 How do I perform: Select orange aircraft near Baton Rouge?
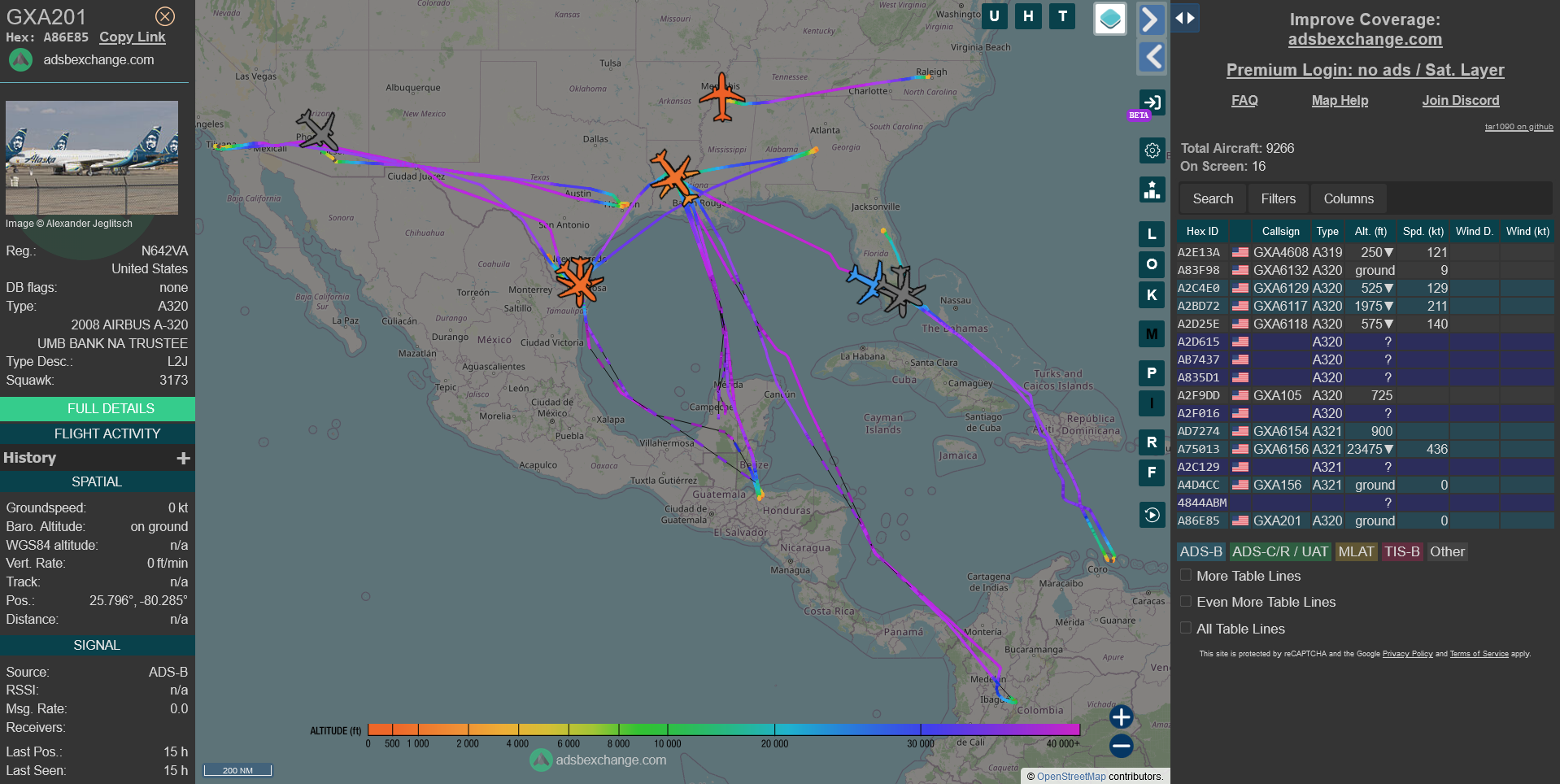click(x=673, y=175)
